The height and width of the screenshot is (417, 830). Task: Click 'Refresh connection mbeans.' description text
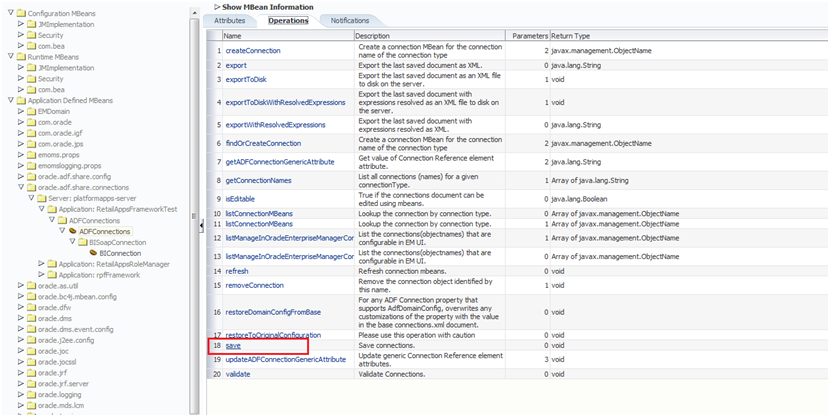click(401, 271)
